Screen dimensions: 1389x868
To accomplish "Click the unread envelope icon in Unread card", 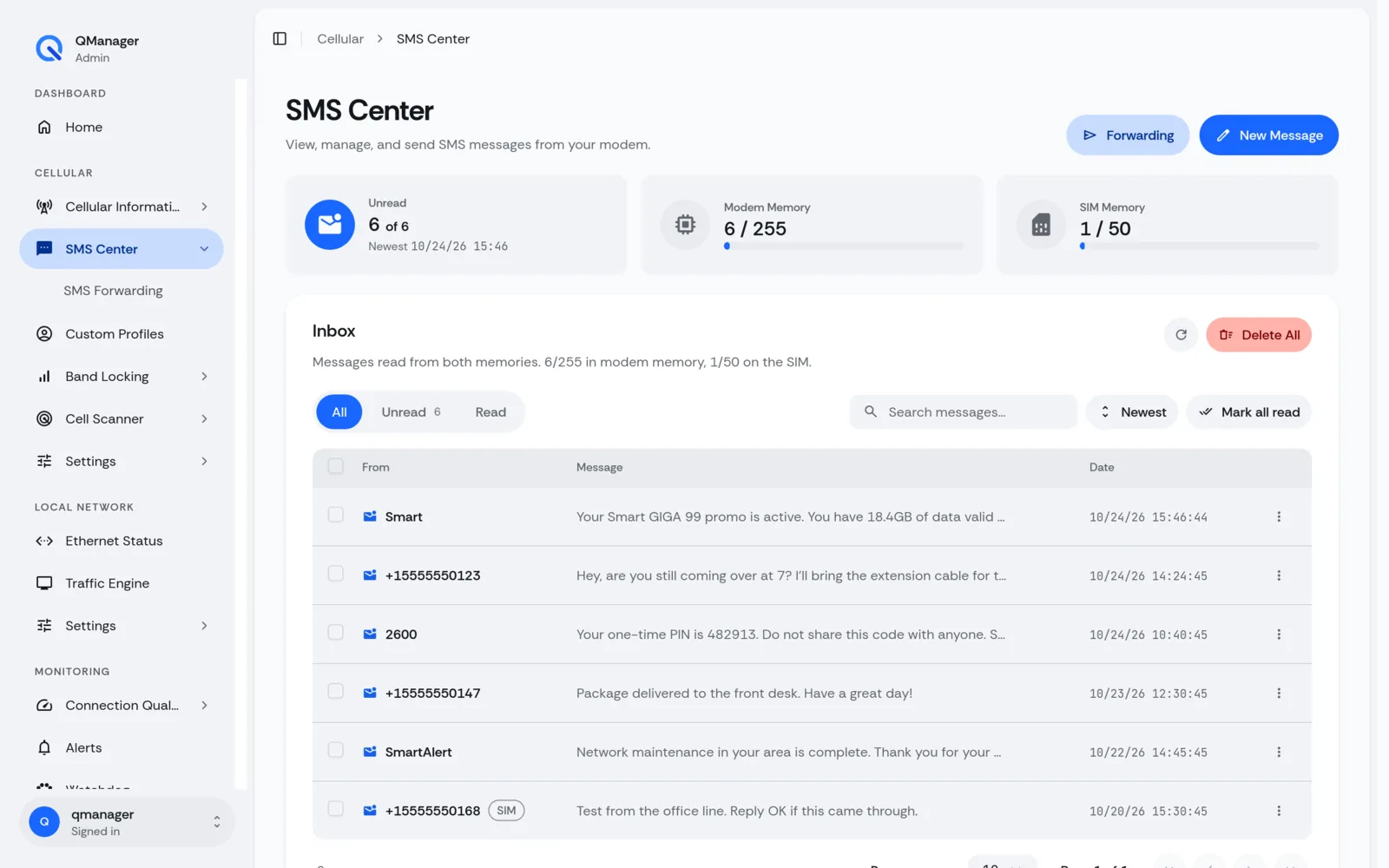I will click(330, 225).
